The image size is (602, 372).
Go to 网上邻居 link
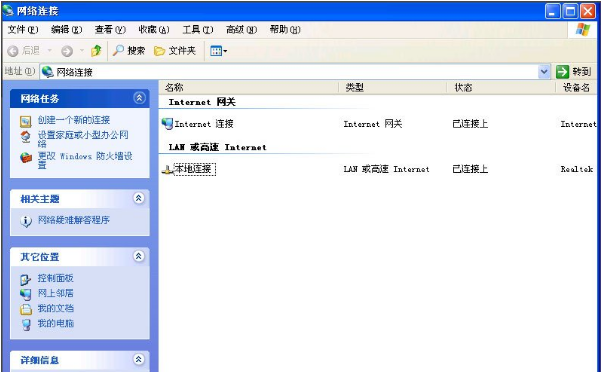click(x=55, y=293)
